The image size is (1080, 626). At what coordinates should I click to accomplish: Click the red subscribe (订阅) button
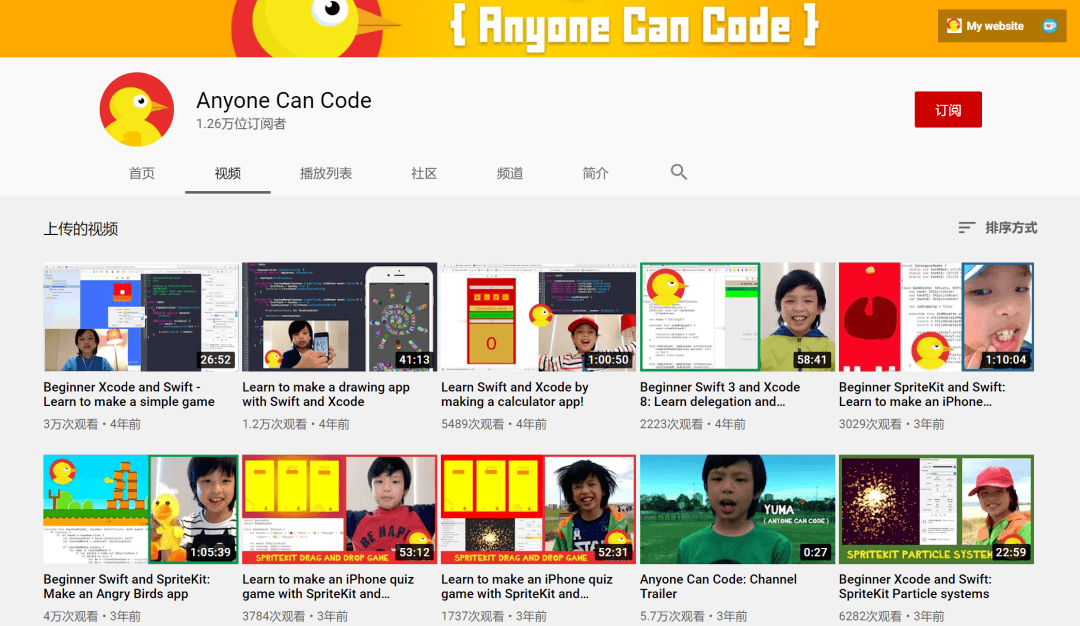(x=948, y=109)
